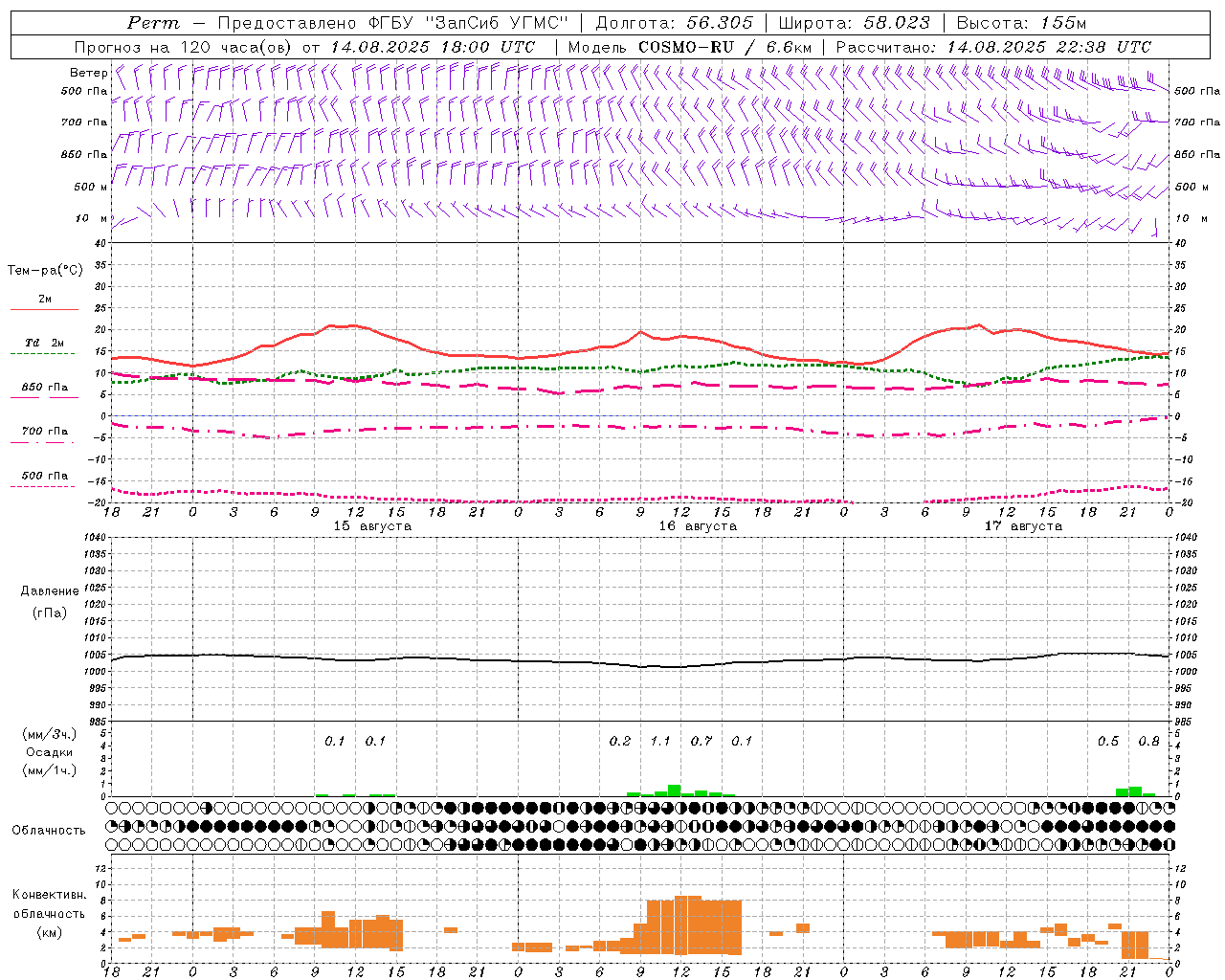Click the '500 м' wind level label on left
The width and height of the screenshot is (1225, 980).
[91, 187]
